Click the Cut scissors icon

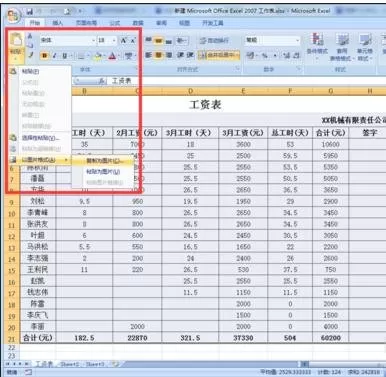click(30, 36)
